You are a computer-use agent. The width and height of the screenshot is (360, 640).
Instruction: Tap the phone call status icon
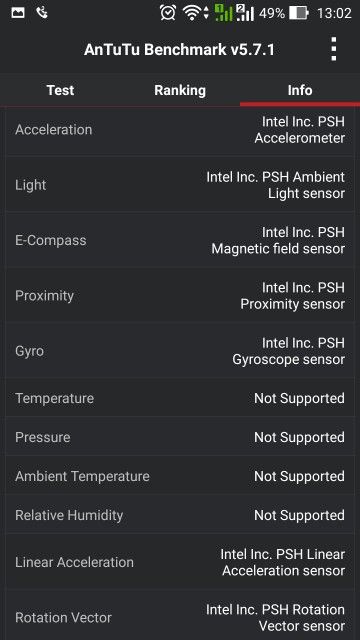[x=42, y=13]
